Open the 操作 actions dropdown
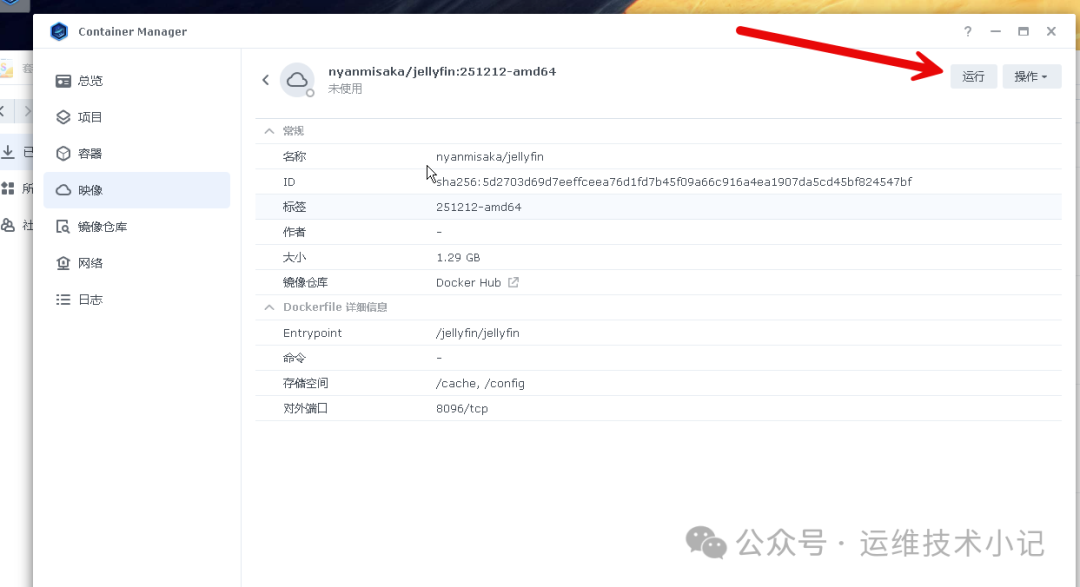The height and width of the screenshot is (587, 1080). coord(1031,76)
